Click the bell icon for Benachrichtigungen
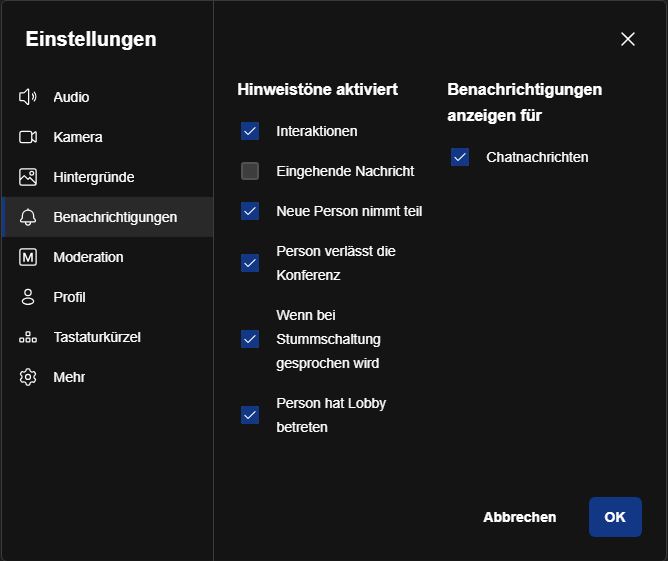This screenshot has width=668, height=561. tap(28, 217)
